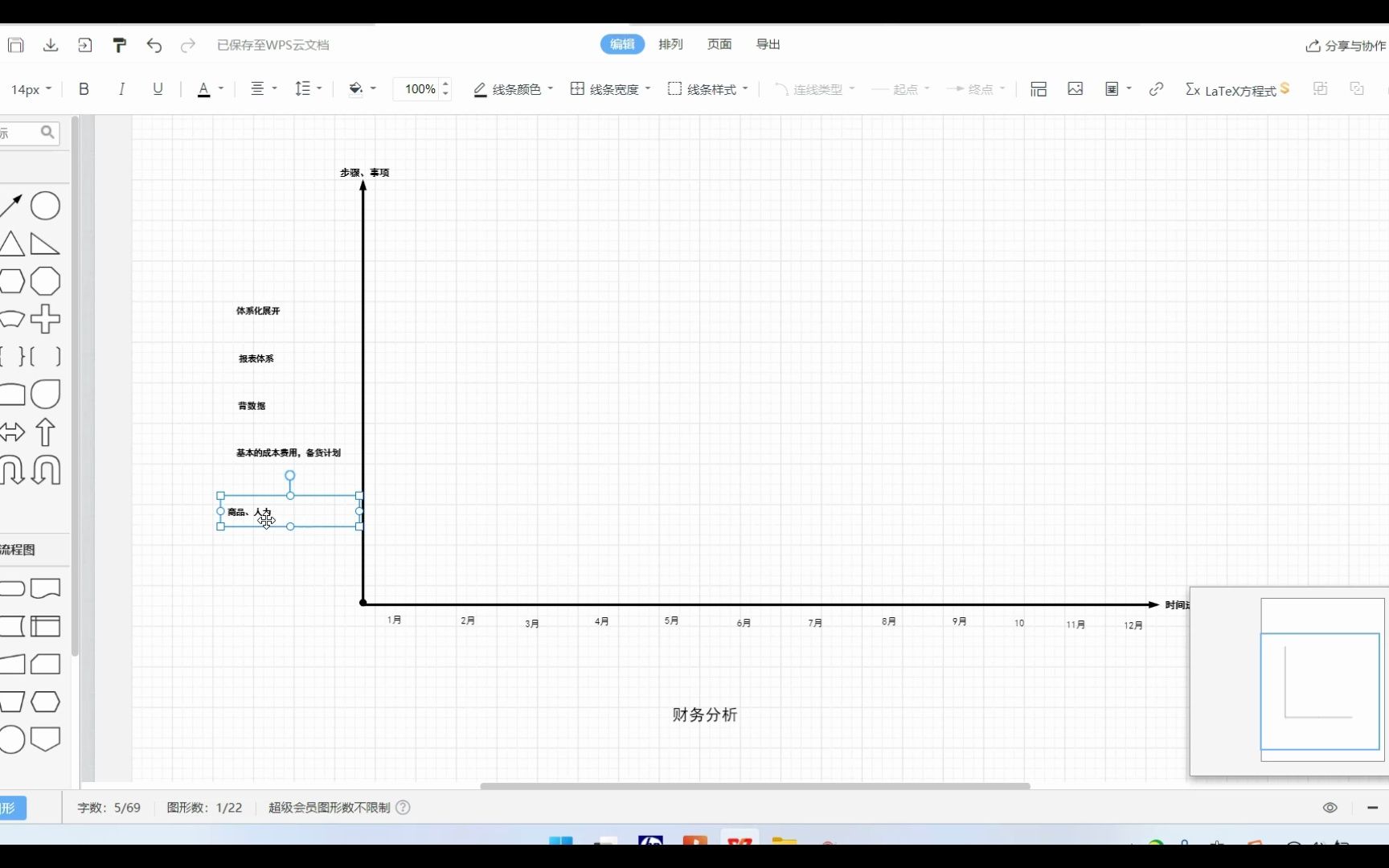
Task: Toggle italic formatting
Action: pyautogui.click(x=121, y=89)
